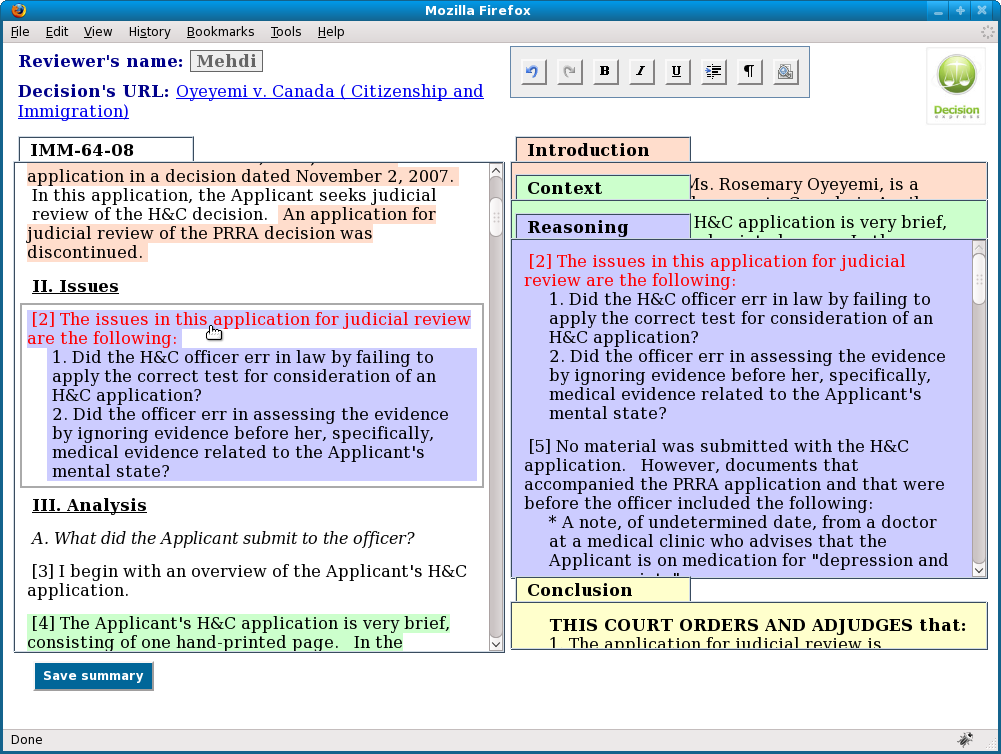The image size is (1001, 754).
Task: Click the magnifier preview toolbar icon
Action: pyautogui.click(x=785, y=72)
